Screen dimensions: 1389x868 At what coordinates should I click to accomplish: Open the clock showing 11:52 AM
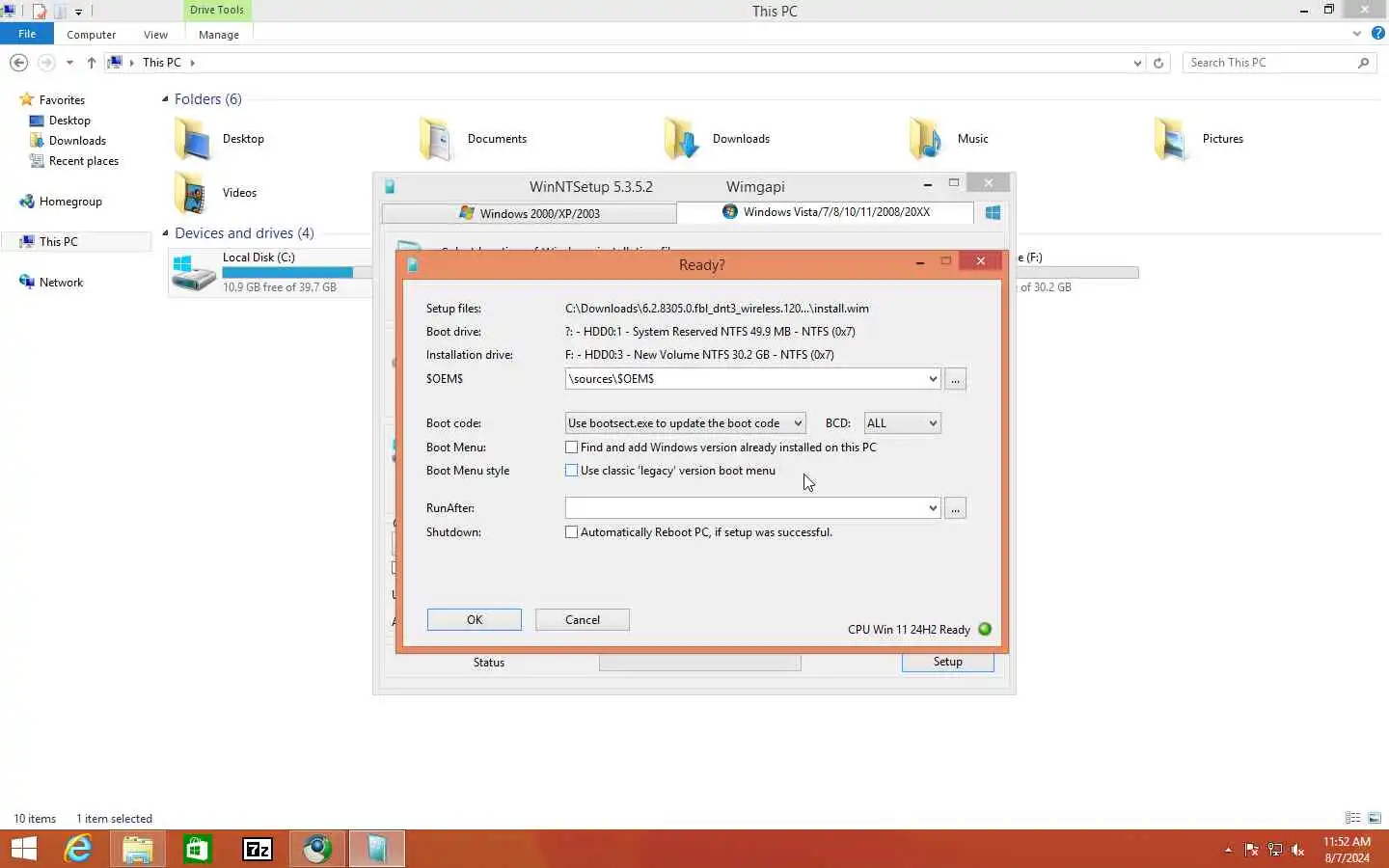pyautogui.click(x=1348, y=850)
